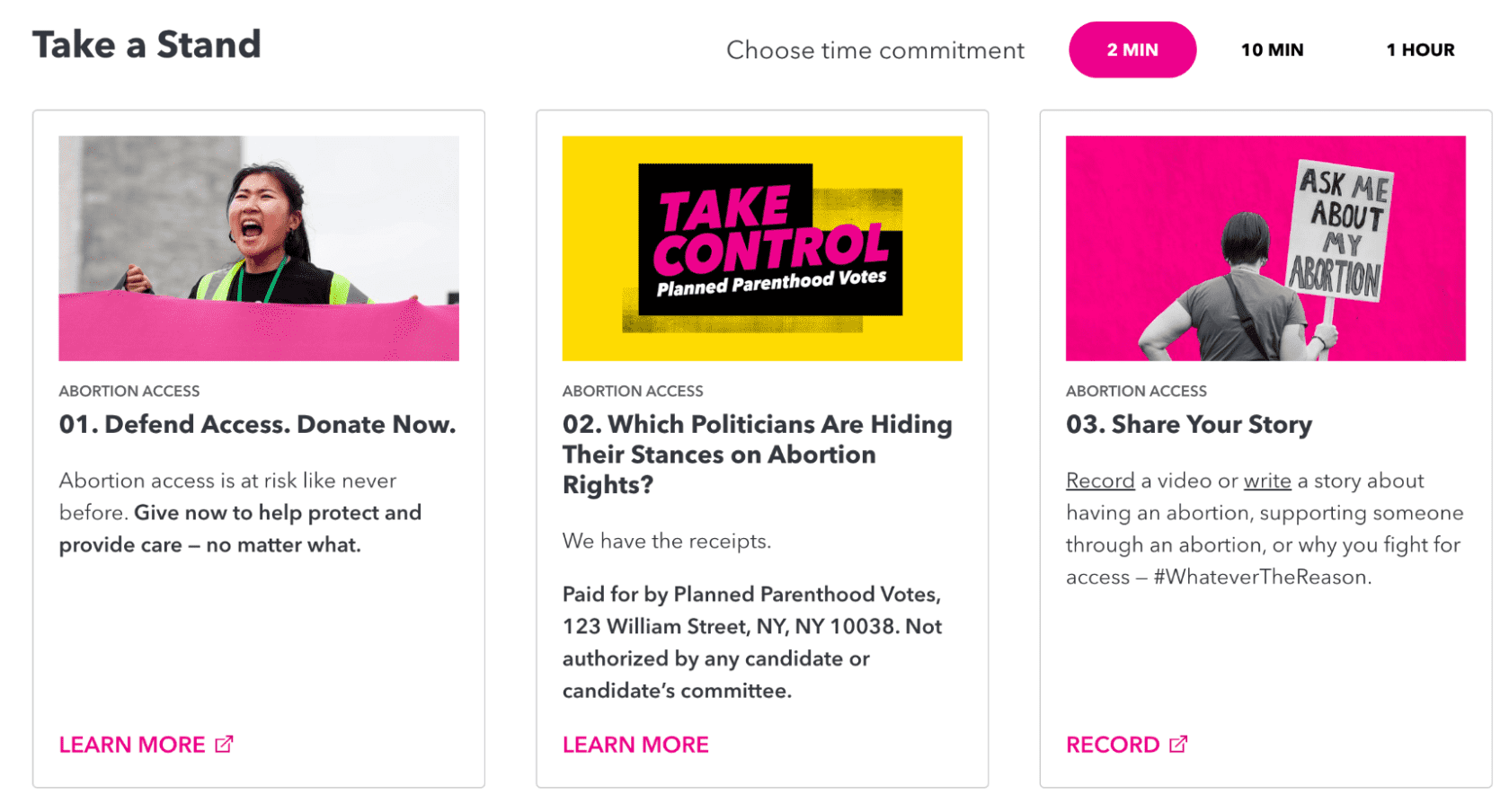The height and width of the screenshot is (812, 1509).
Task: Click the Take a Stand heading
Action: pyautogui.click(x=146, y=43)
